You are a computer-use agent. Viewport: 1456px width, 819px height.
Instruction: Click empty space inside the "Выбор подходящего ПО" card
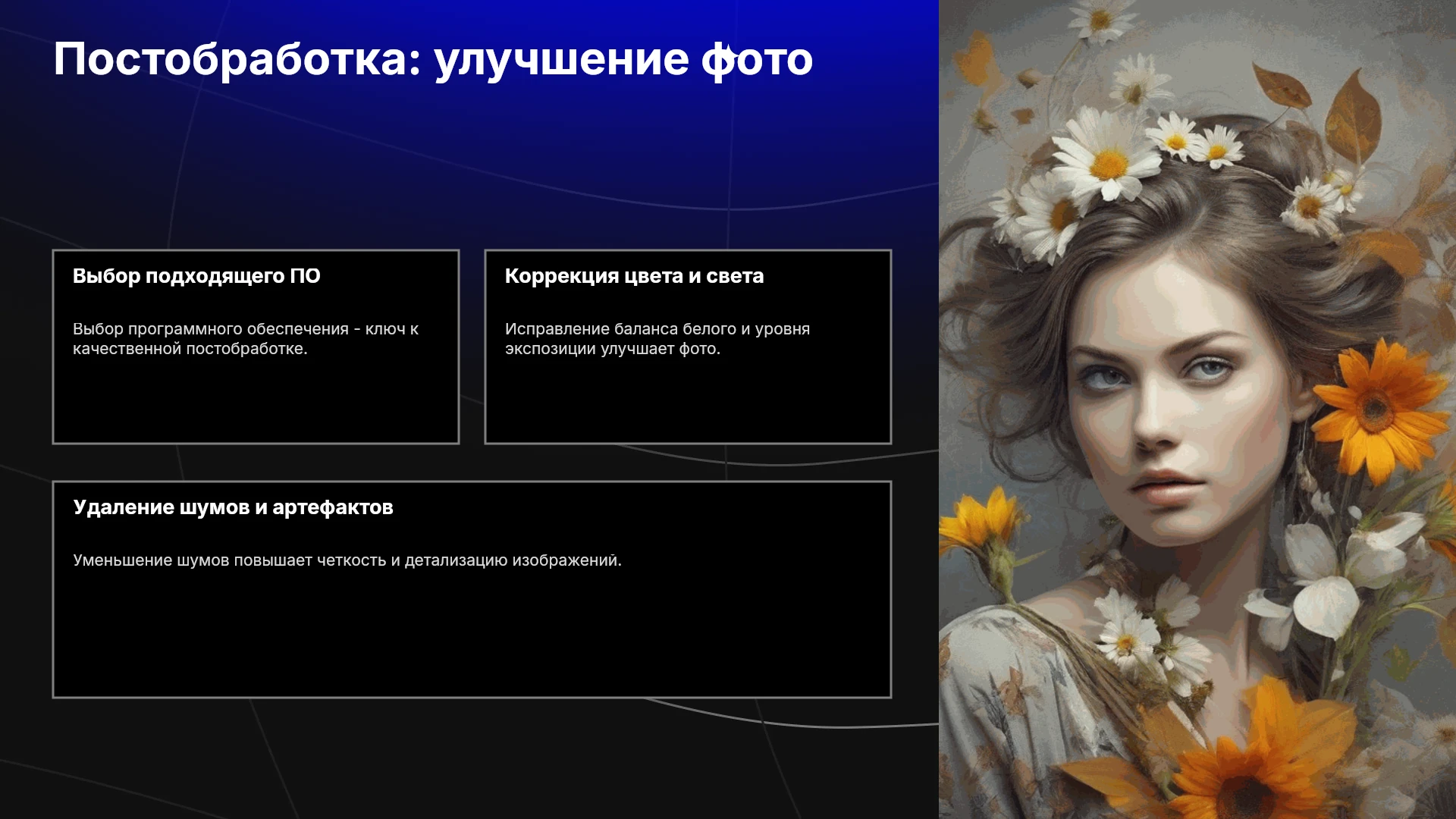pos(256,402)
